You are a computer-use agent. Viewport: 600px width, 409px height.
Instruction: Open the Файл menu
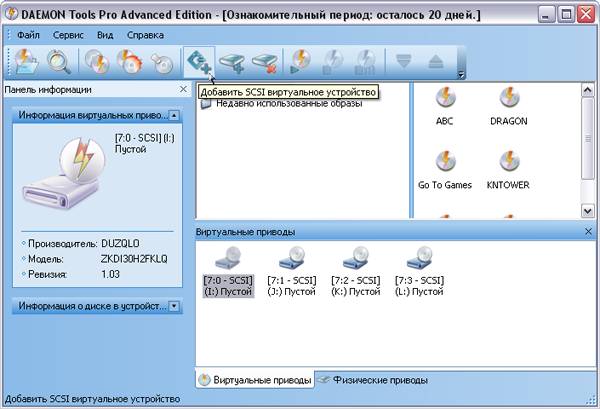pyautogui.click(x=28, y=35)
